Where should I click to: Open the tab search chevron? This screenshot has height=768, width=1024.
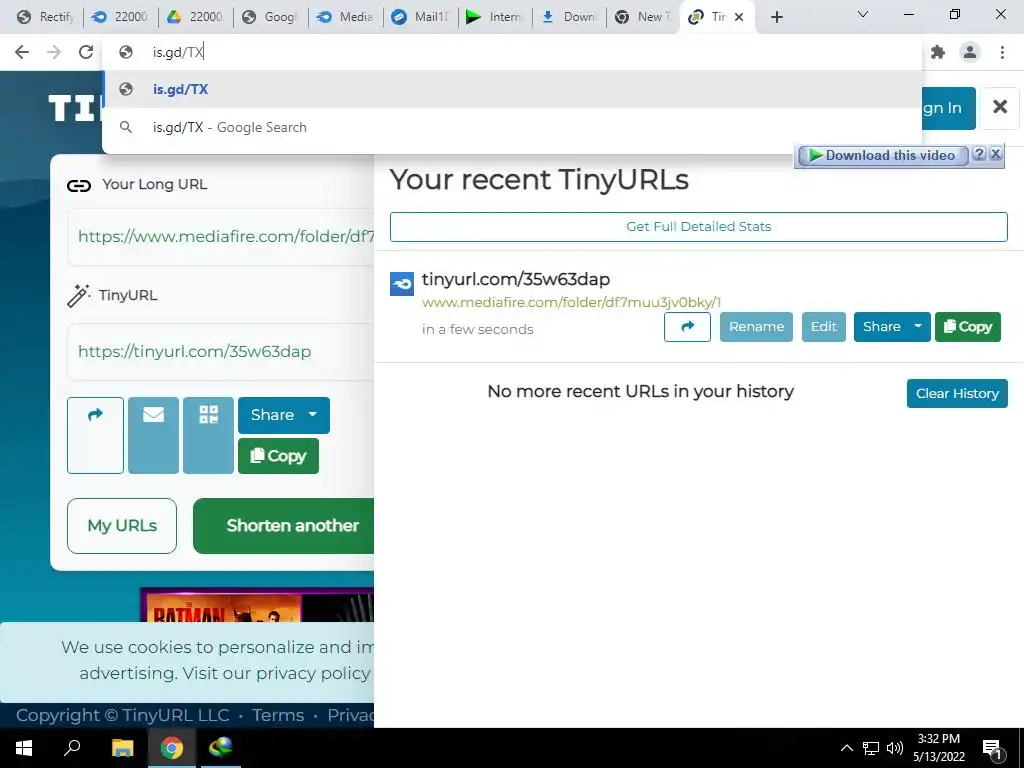[x=863, y=14]
